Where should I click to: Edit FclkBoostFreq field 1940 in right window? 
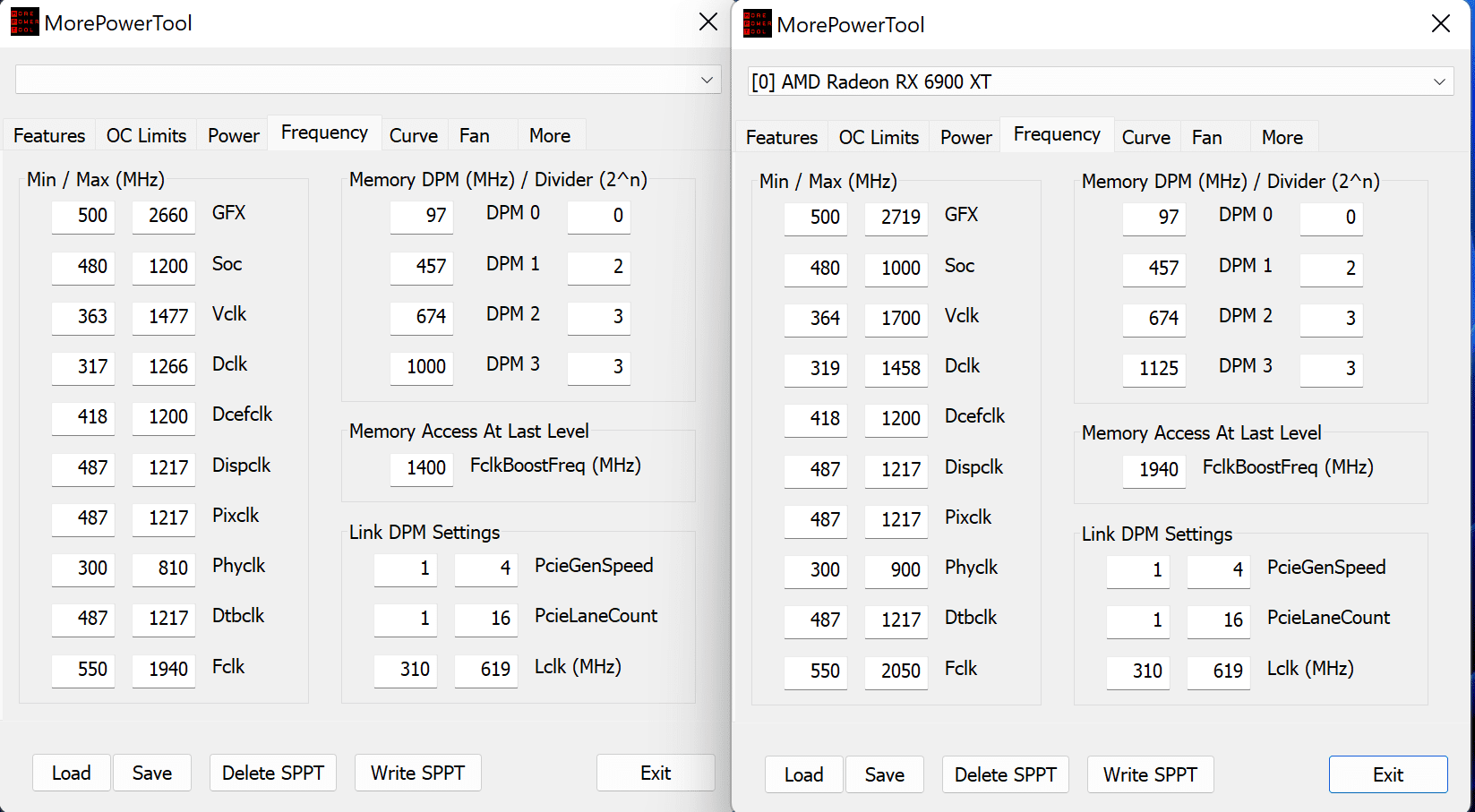(1154, 470)
